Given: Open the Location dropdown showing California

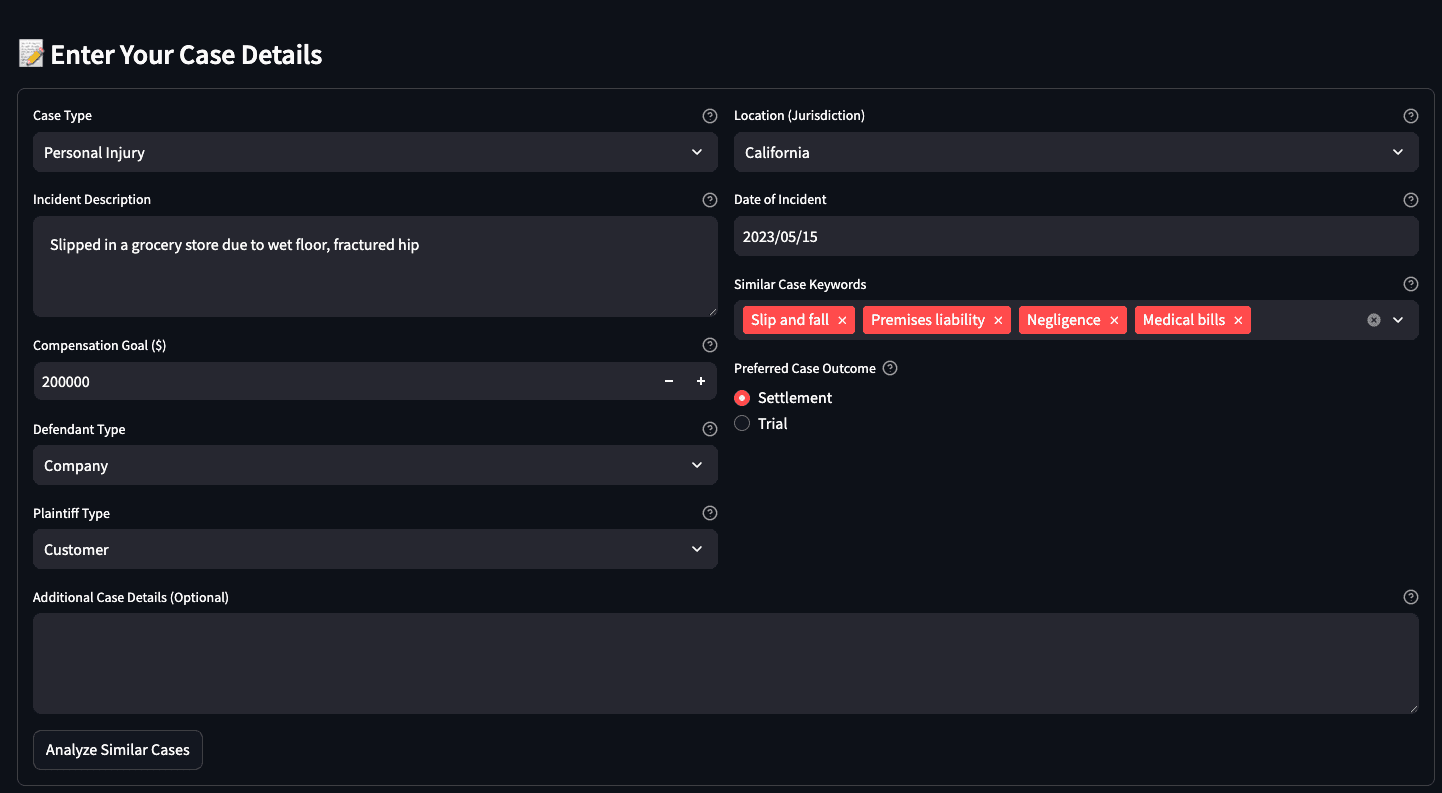Looking at the screenshot, I should [1076, 152].
